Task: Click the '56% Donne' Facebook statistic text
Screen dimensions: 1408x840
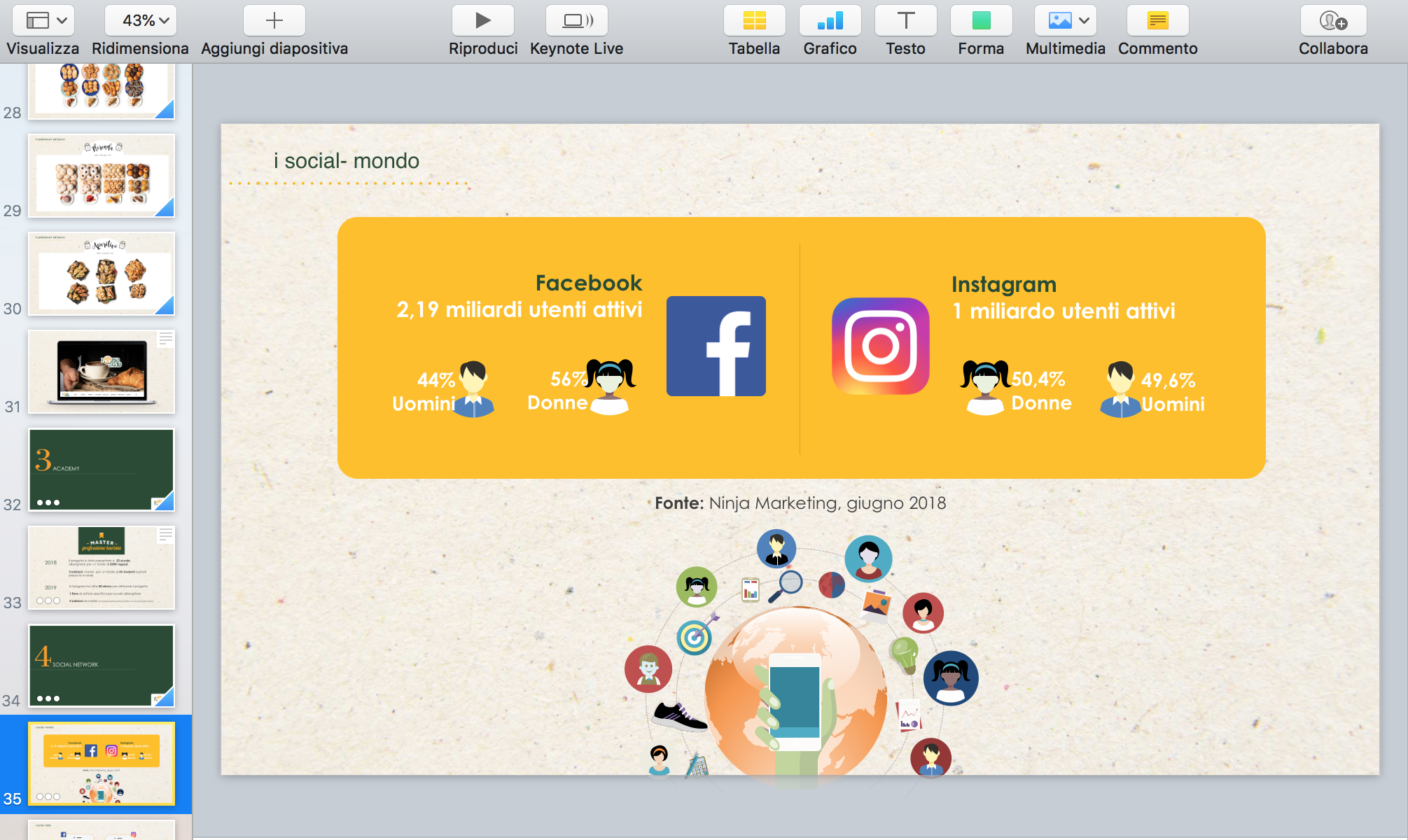Action: pos(558,391)
